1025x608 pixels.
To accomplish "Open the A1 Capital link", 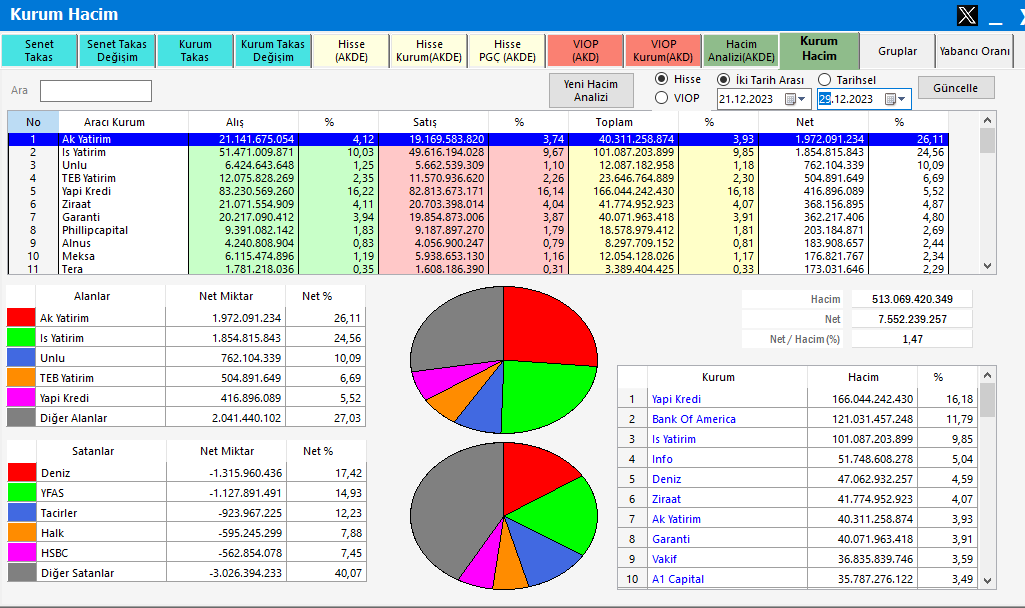I will pyautogui.click(x=678, y=579).
